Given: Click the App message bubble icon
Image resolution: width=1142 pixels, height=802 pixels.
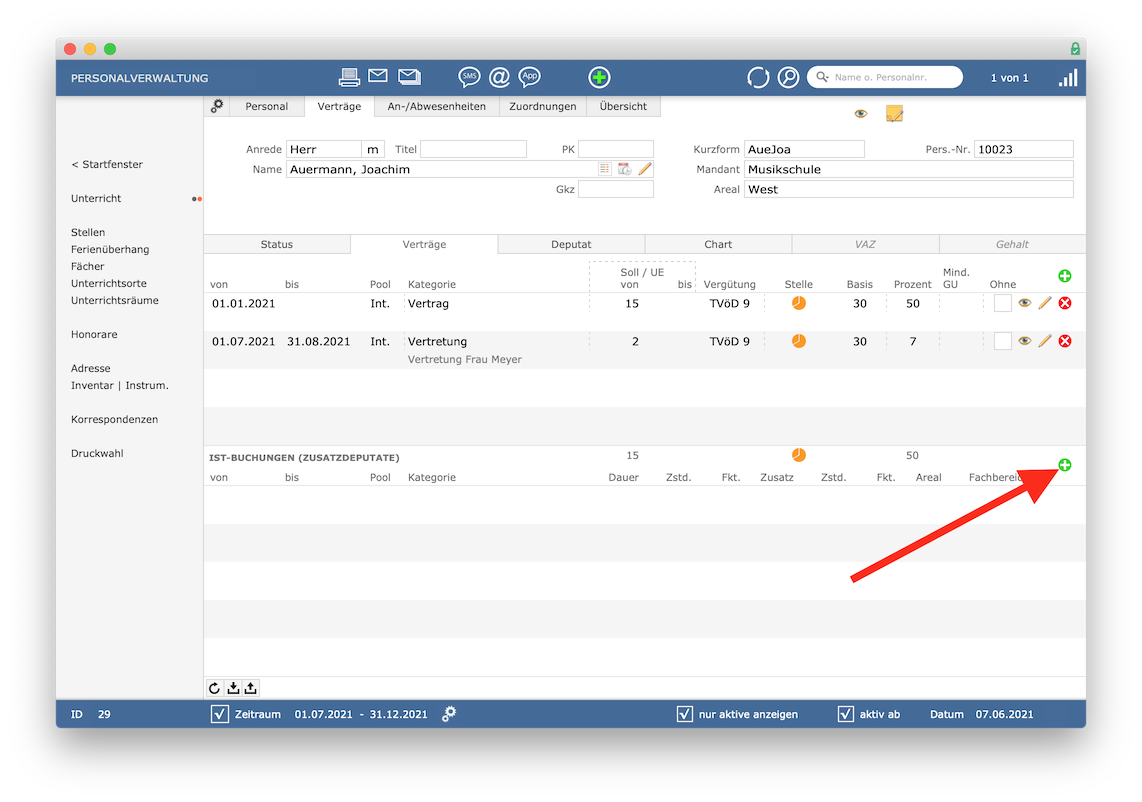Looking at the screenshot, I should (x=529, y=76).
